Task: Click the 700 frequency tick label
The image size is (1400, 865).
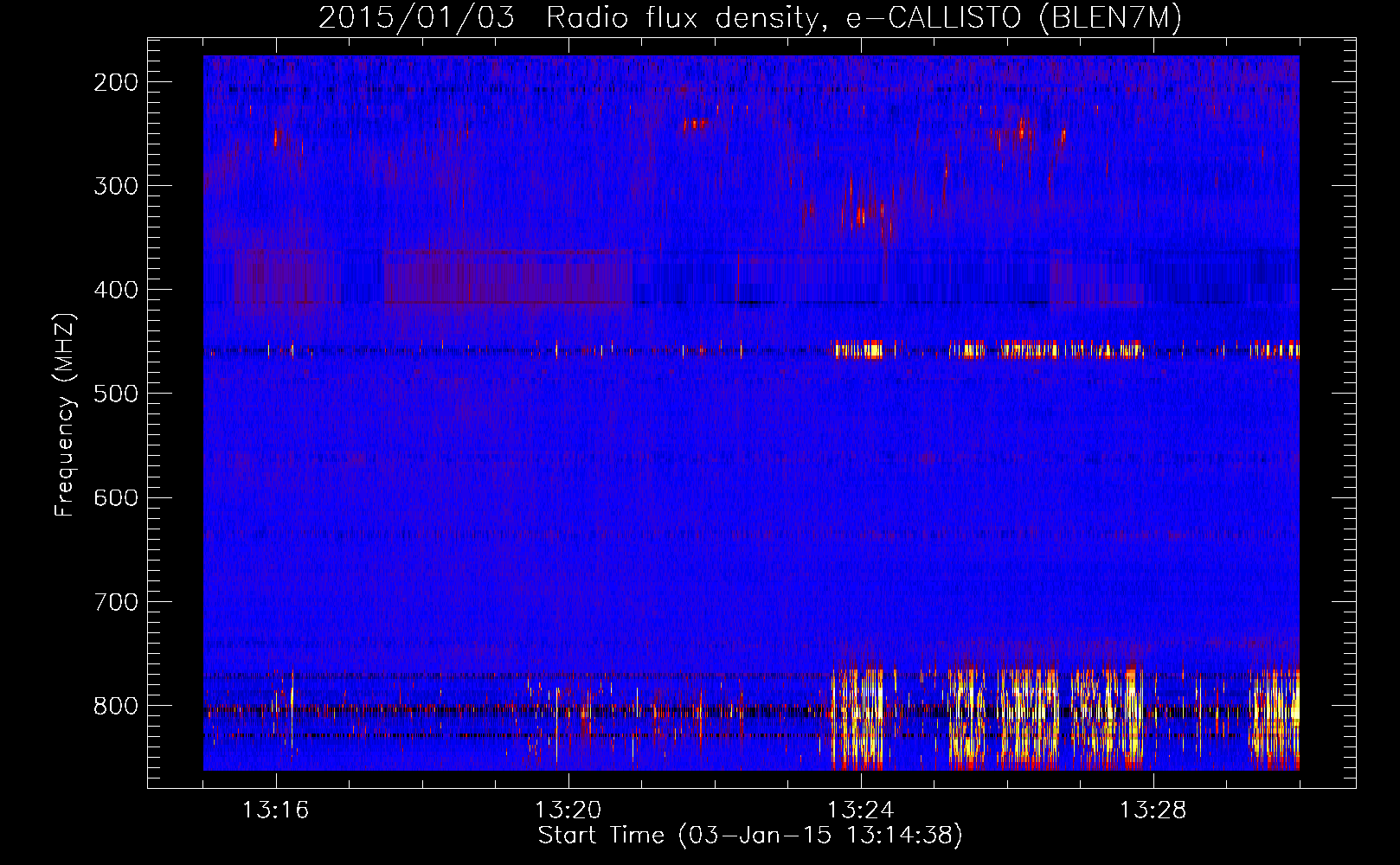Action: click(x=116, y=602)
